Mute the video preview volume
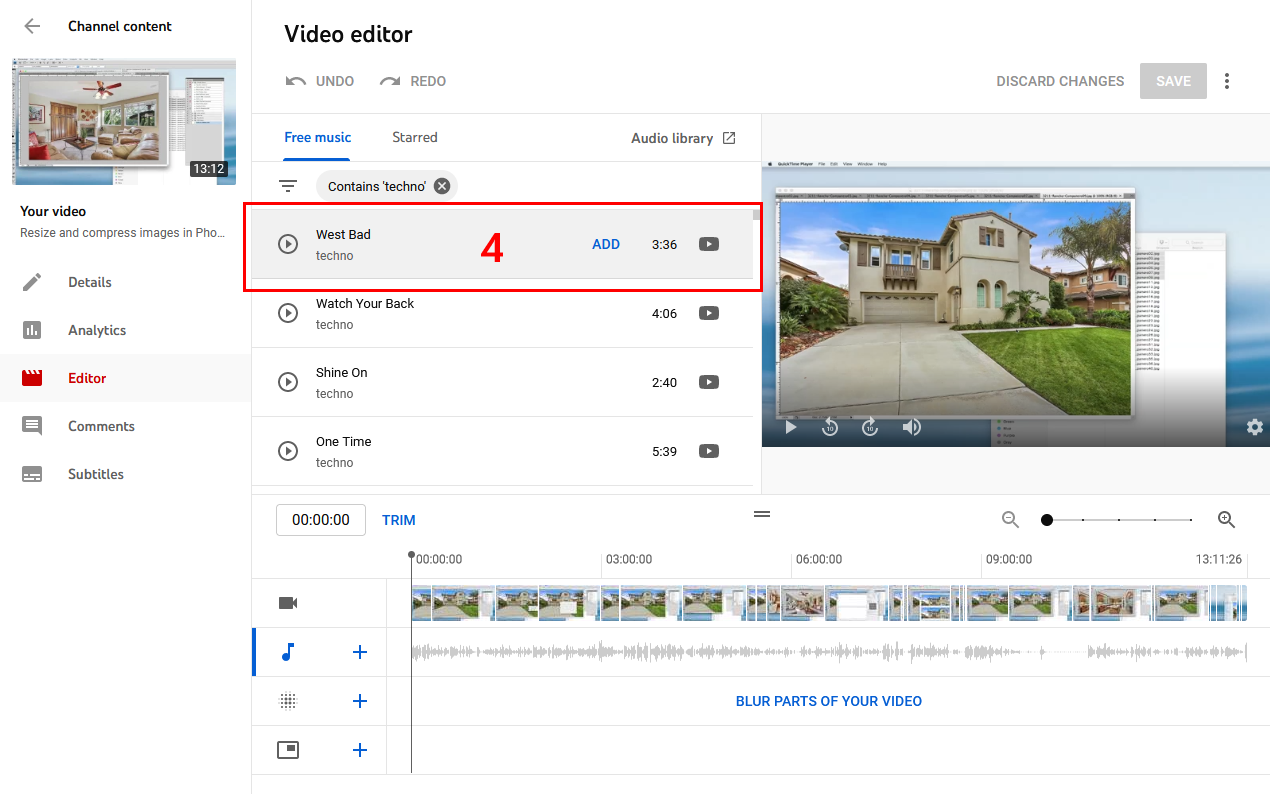This screenshot has height=794, width=1270. coord(911,427)
